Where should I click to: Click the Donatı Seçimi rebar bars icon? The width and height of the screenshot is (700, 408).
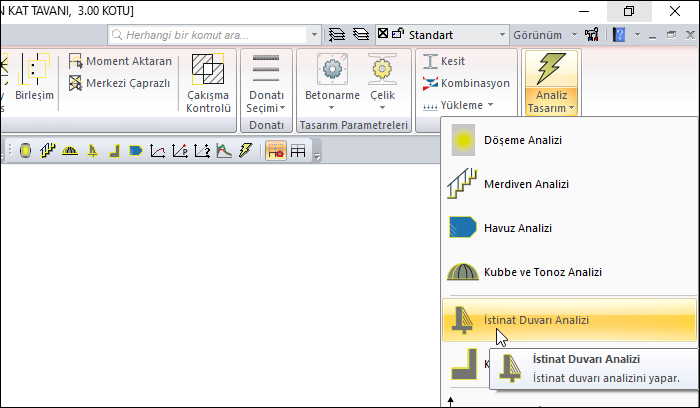(266, 69)
